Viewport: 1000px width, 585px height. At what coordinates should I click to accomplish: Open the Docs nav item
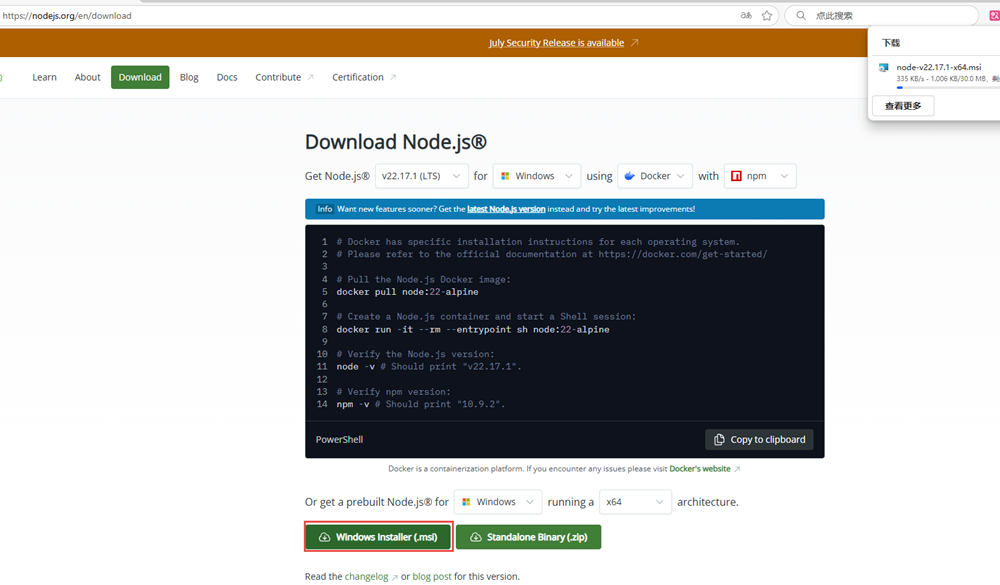[x=226, y=77]
